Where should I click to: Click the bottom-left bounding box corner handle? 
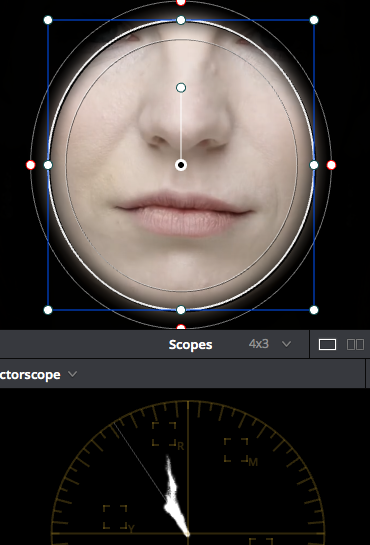[48, 310]
